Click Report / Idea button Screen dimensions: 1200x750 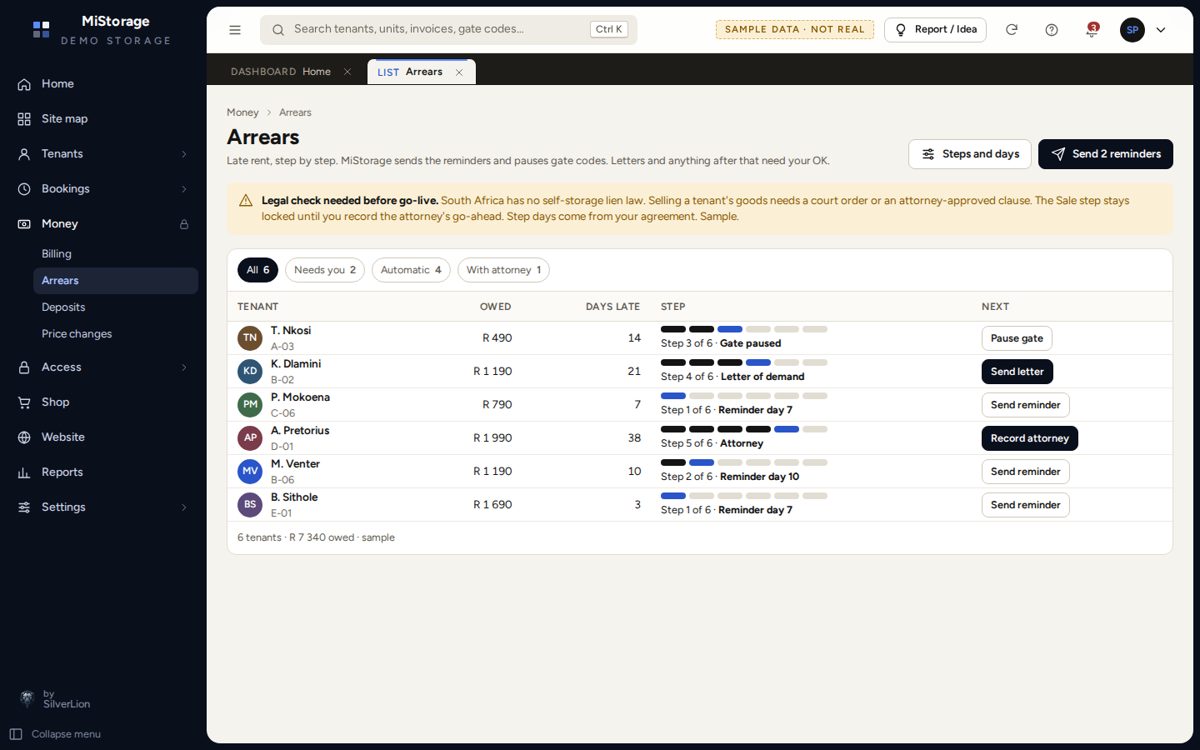(x=935, y=30)
